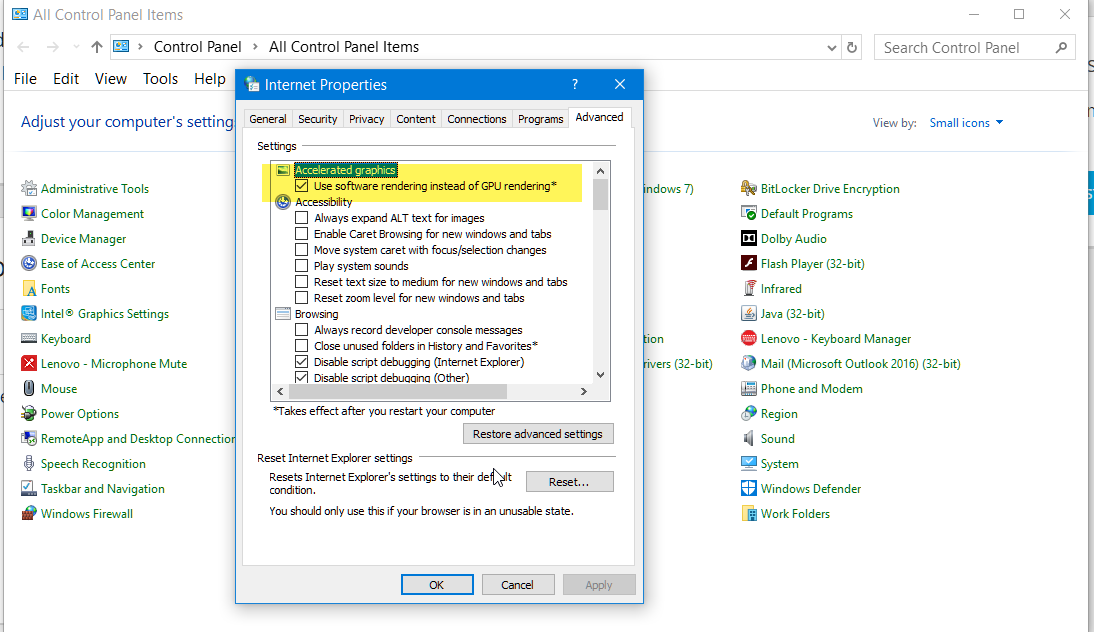The image size is (1094, 632).
Task: Open the Intel Graphics Settings icon
Action: (29, 314)
